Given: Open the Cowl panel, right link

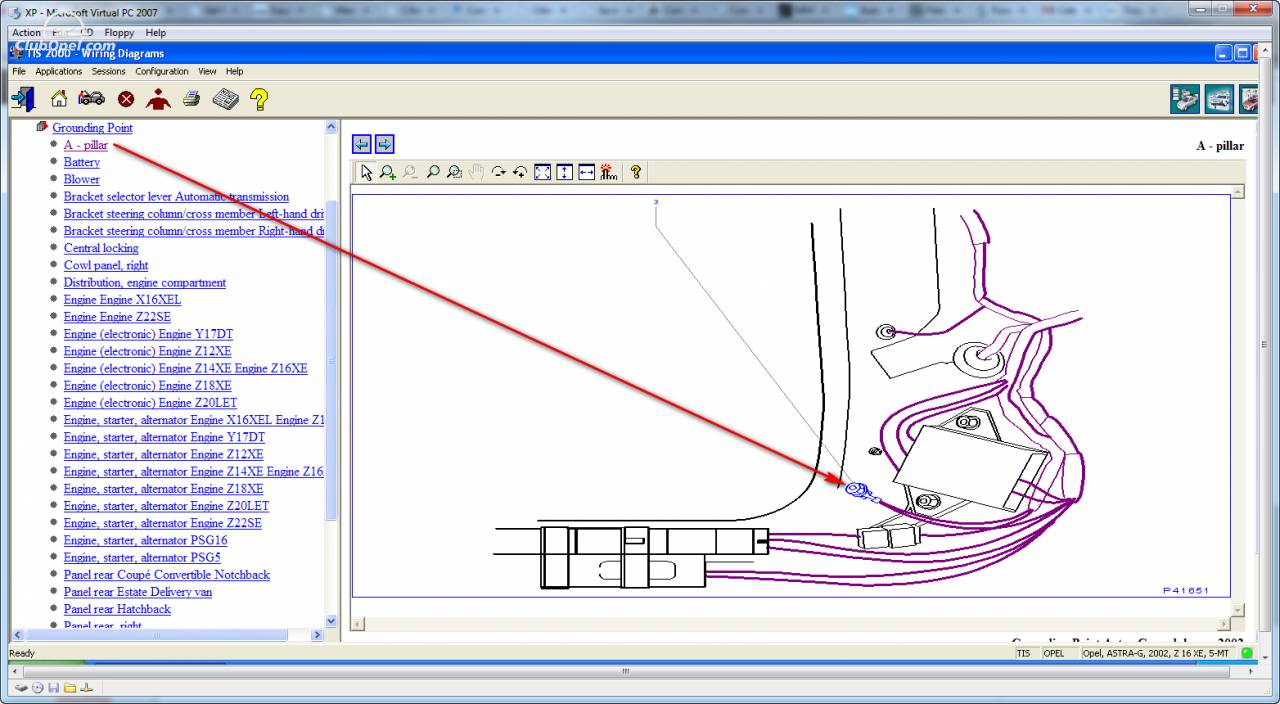Looking at the screenshot, I should point(106,265).
